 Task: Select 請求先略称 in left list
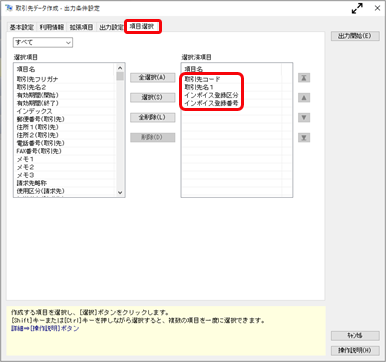31,183
